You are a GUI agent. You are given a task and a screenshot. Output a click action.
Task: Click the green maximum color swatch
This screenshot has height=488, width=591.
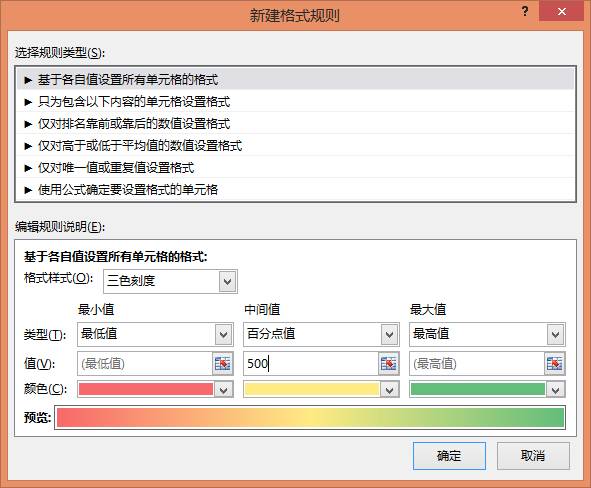(478, 389)
